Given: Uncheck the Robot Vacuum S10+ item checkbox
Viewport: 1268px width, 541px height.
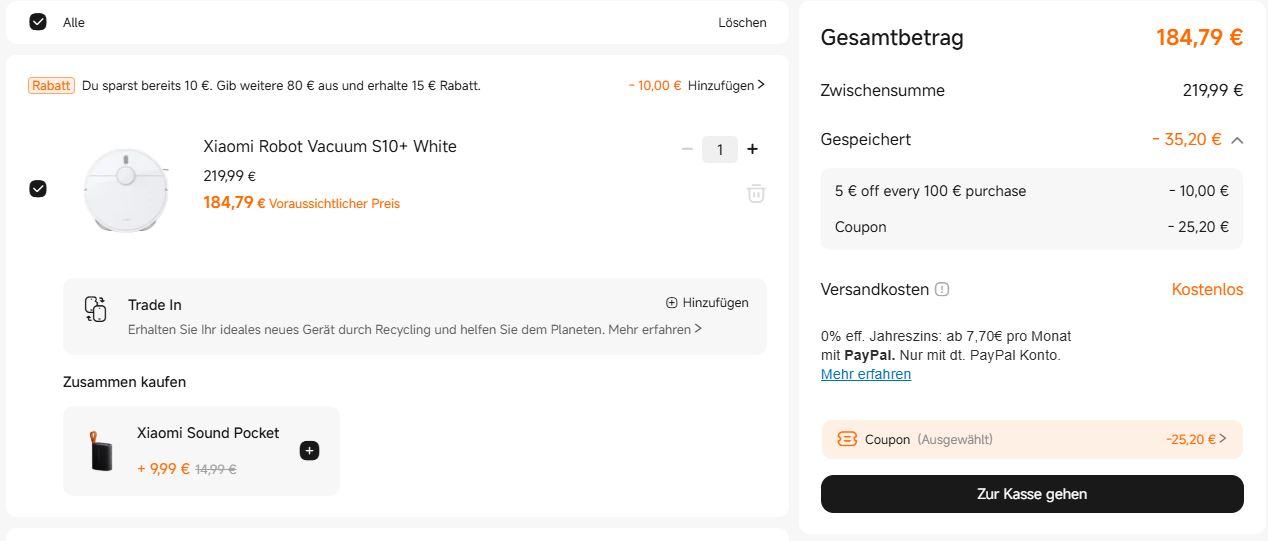Looking at the screenshot, I should (x=38, y=188).
